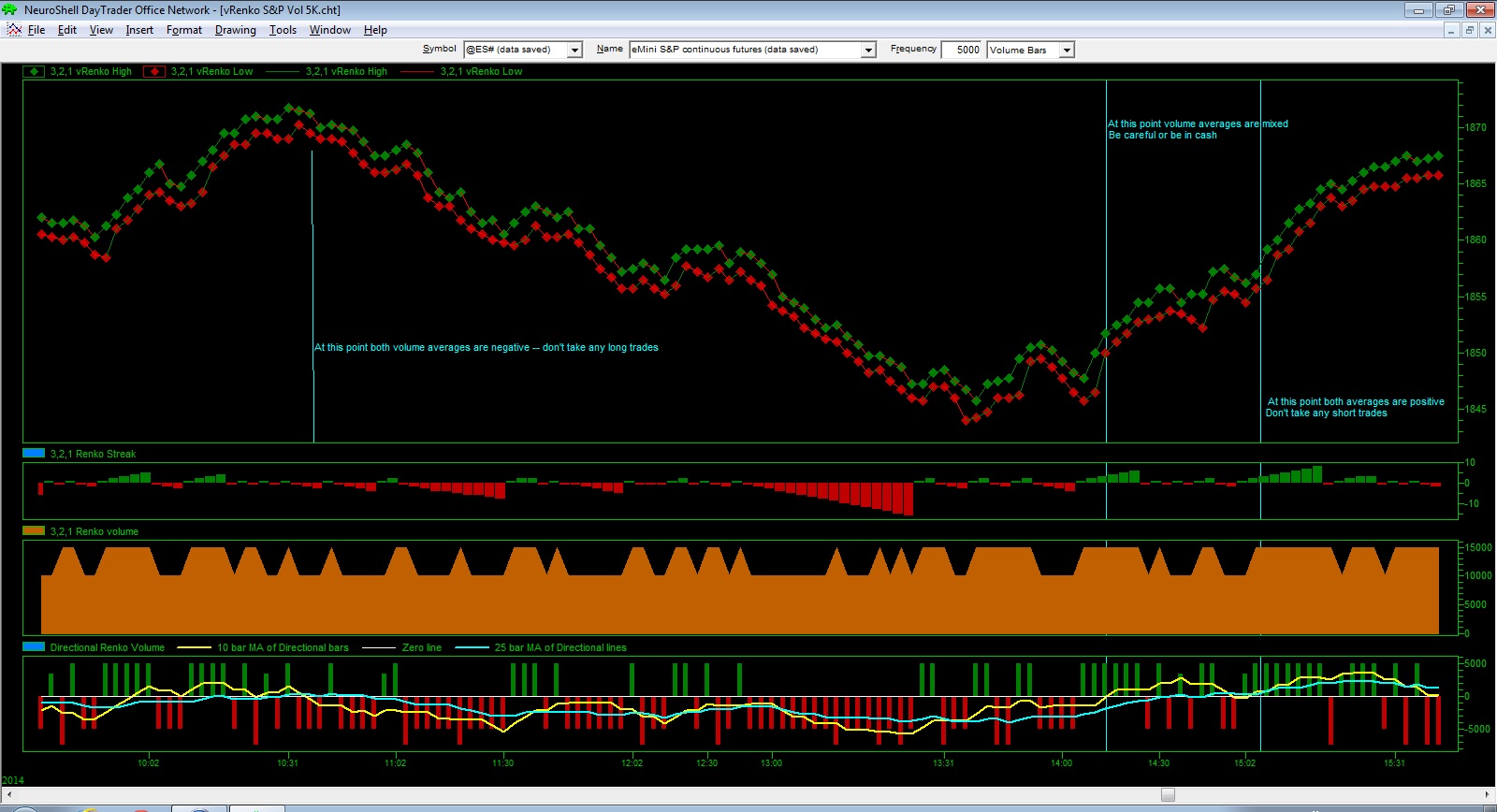Click the 25 bar MA of Directional lines label
The width and height of the screenshot is (1497, 812).
click(x=560, y=647)
